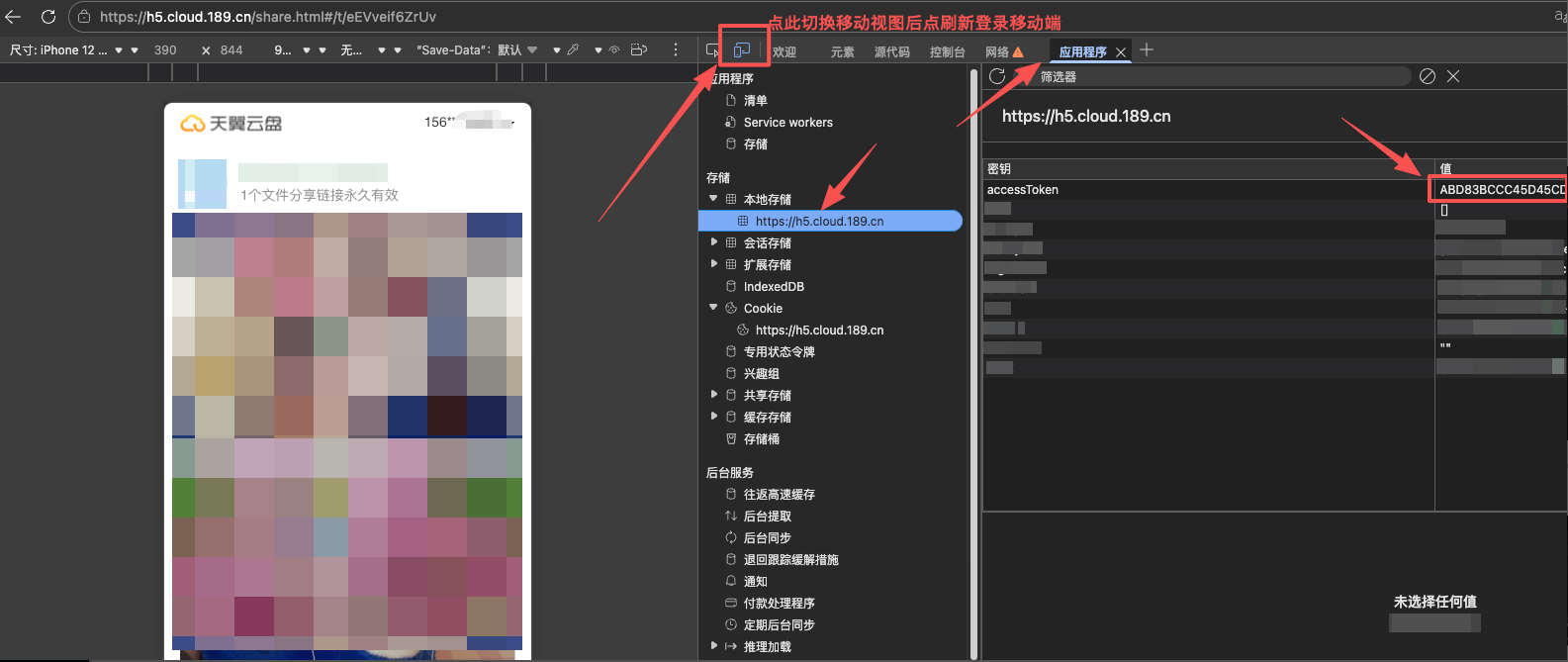The image size is (1568, 662).
Task: Select the h5.cloud.189.cn Cookie entry
Action: [x=819, y=331]
